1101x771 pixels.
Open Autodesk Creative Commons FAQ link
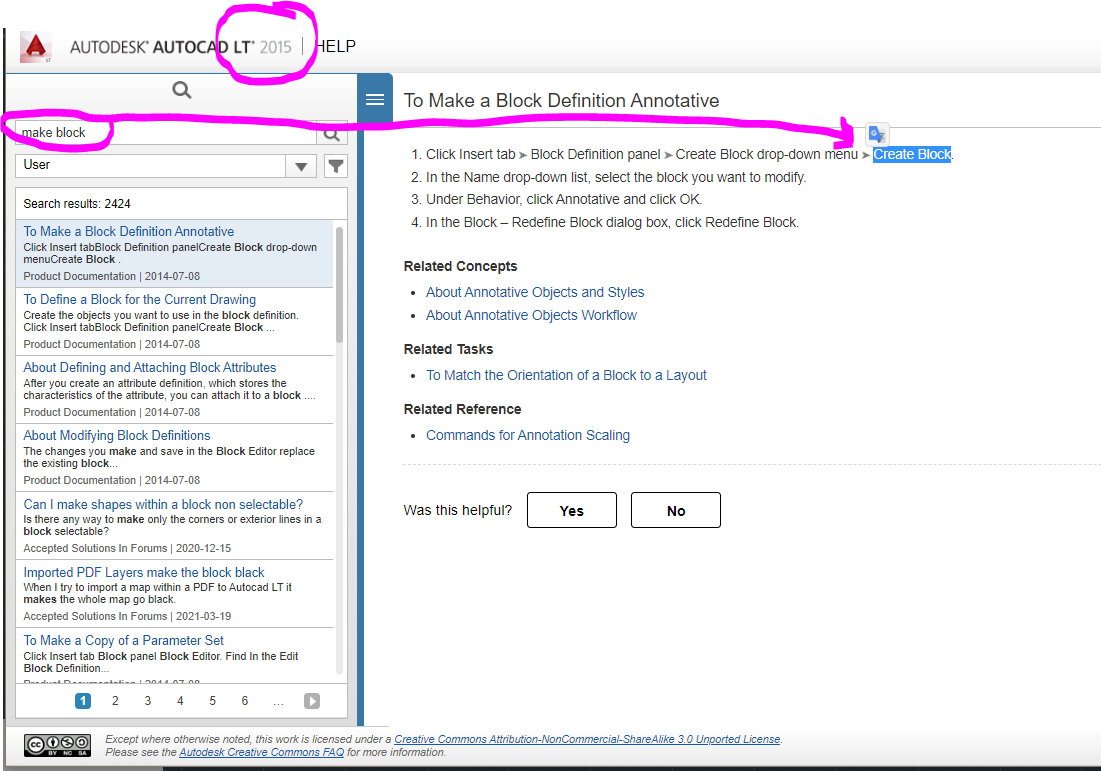261,752
